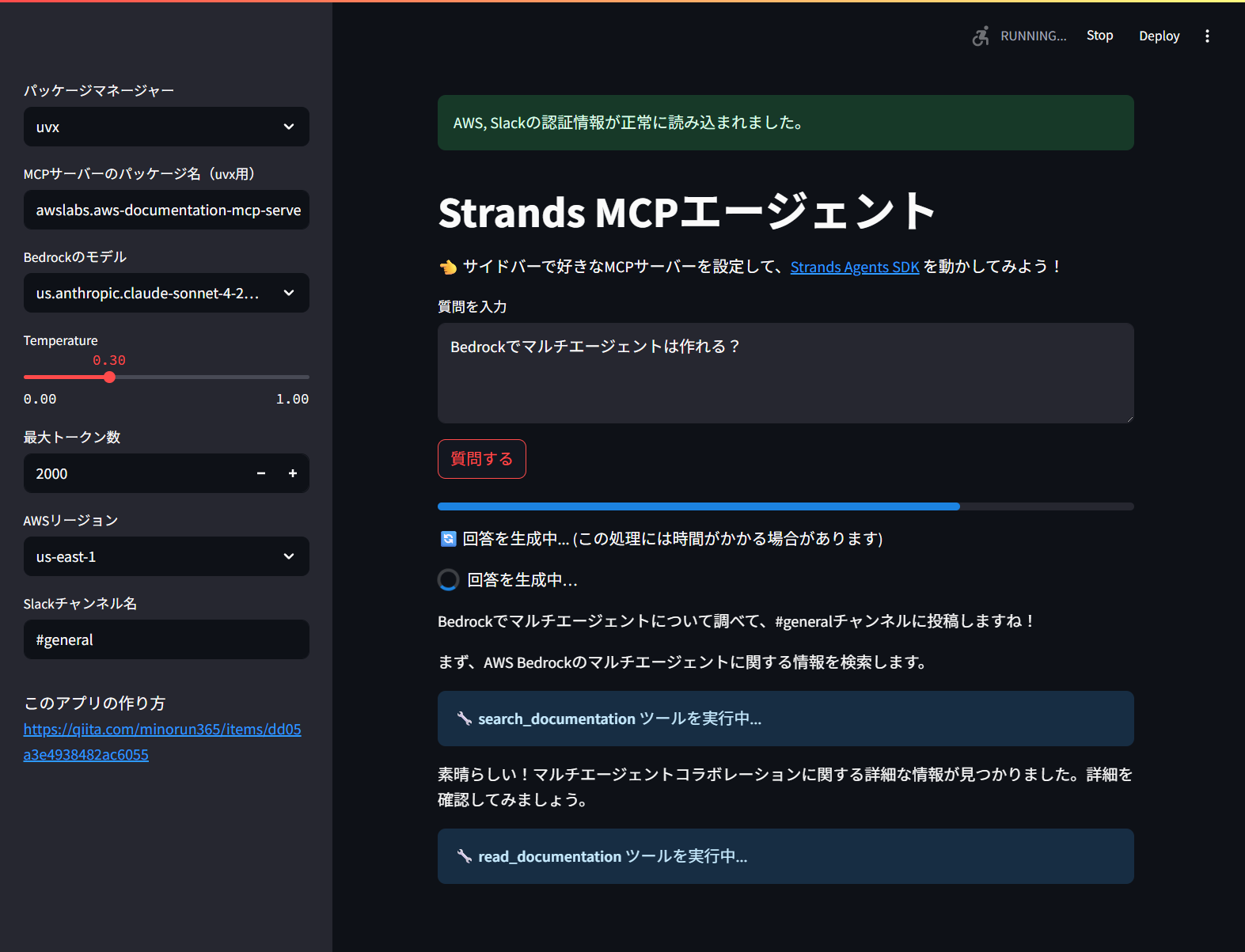Click the pointing hand emoji icon
The height and width of the screenshot is (952, 1245).
[x=448, y=267]
